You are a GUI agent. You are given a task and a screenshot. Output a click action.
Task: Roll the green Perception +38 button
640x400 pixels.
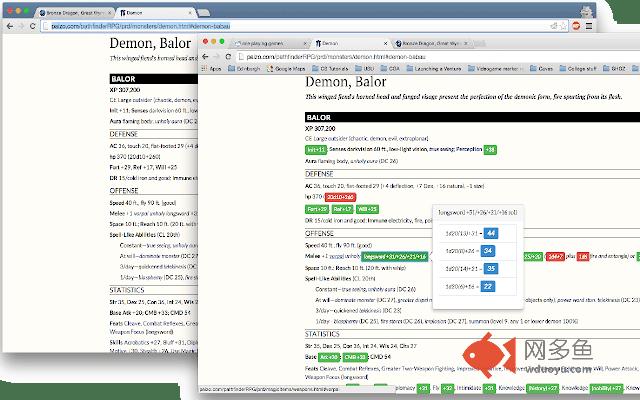click(490, 150)
